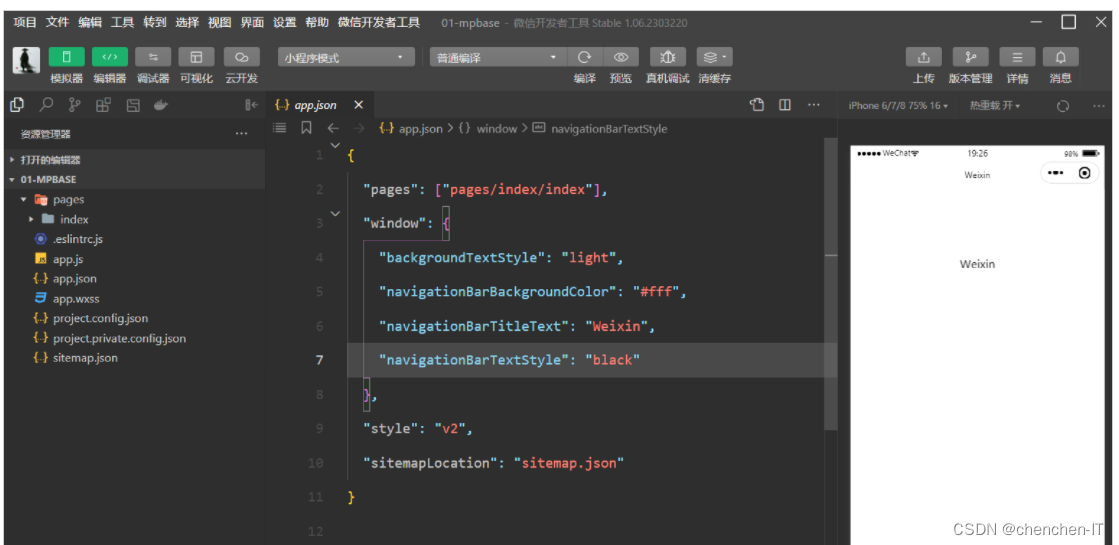The height and width of the screenshot is (545, 1119).
Task: Toggle the simulator (模拟器) panel button
Action: pos(66,57)
